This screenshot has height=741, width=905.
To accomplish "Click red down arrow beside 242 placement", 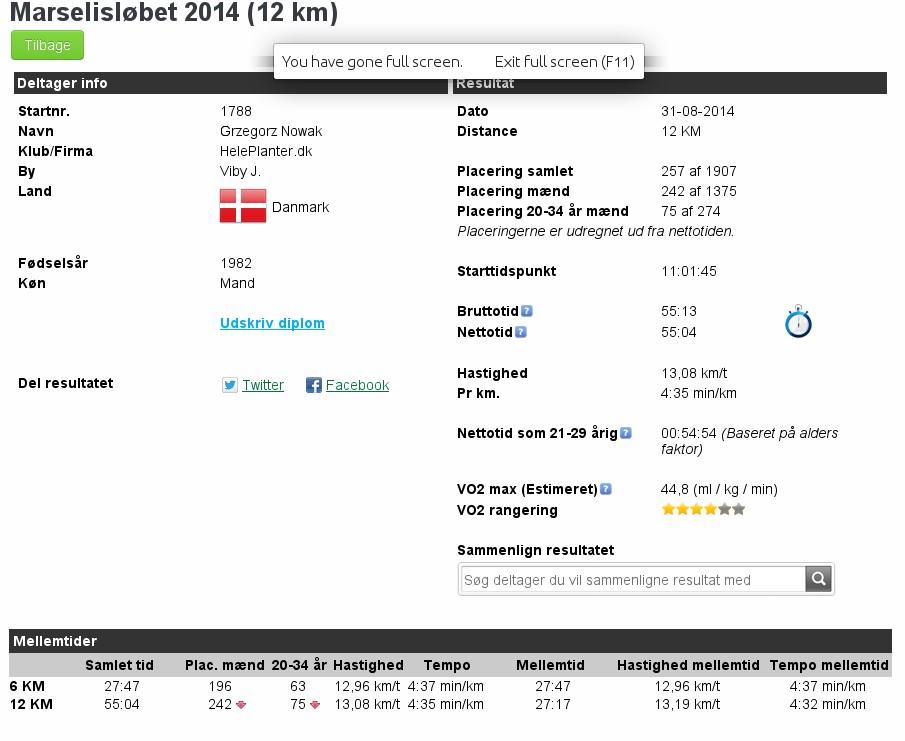I will (242, 705).
